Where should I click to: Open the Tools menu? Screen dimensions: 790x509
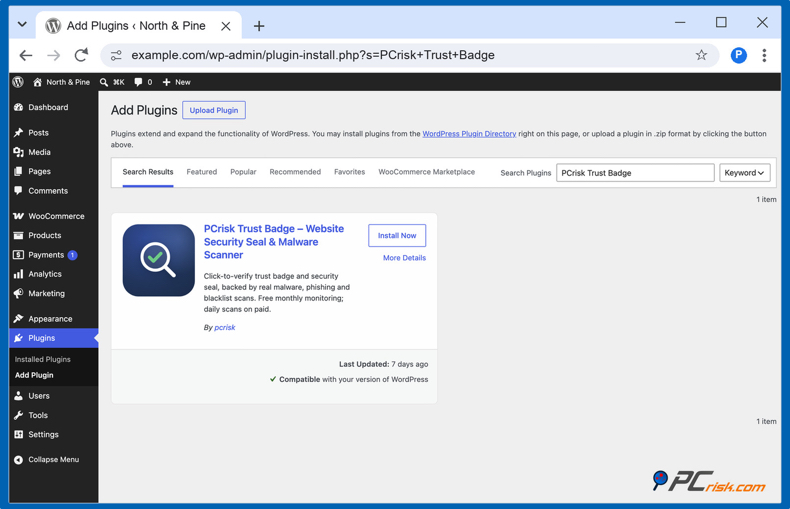tap(53, 415)
